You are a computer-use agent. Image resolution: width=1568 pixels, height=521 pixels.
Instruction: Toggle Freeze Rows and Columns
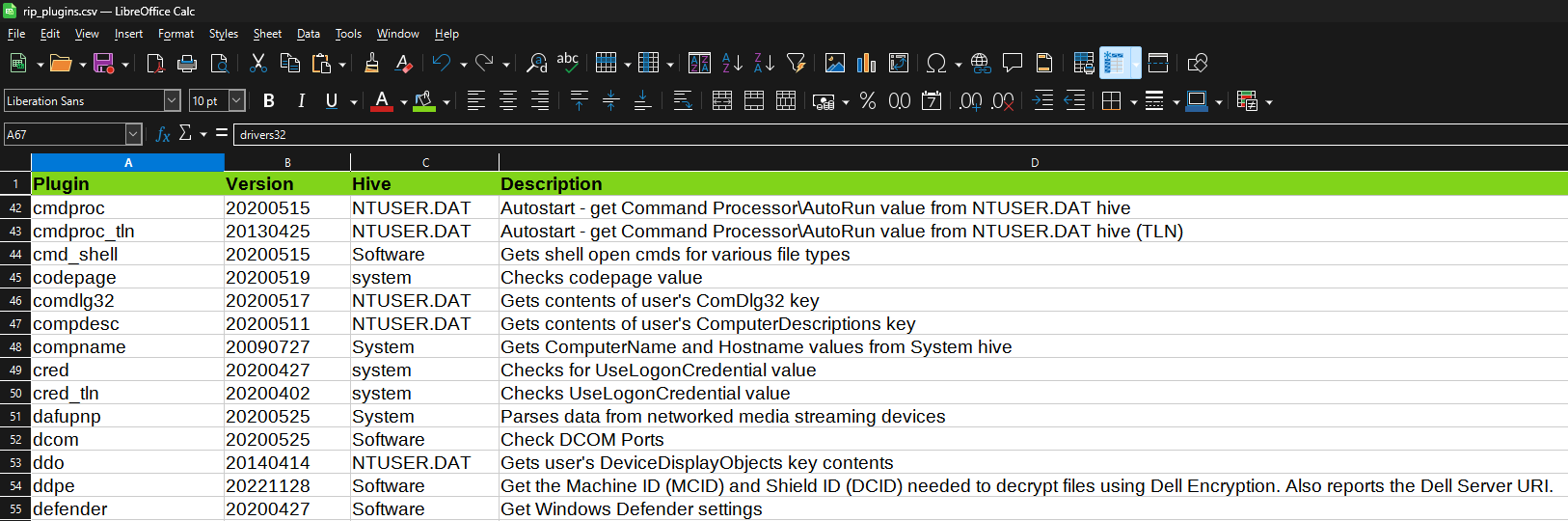1114,64
